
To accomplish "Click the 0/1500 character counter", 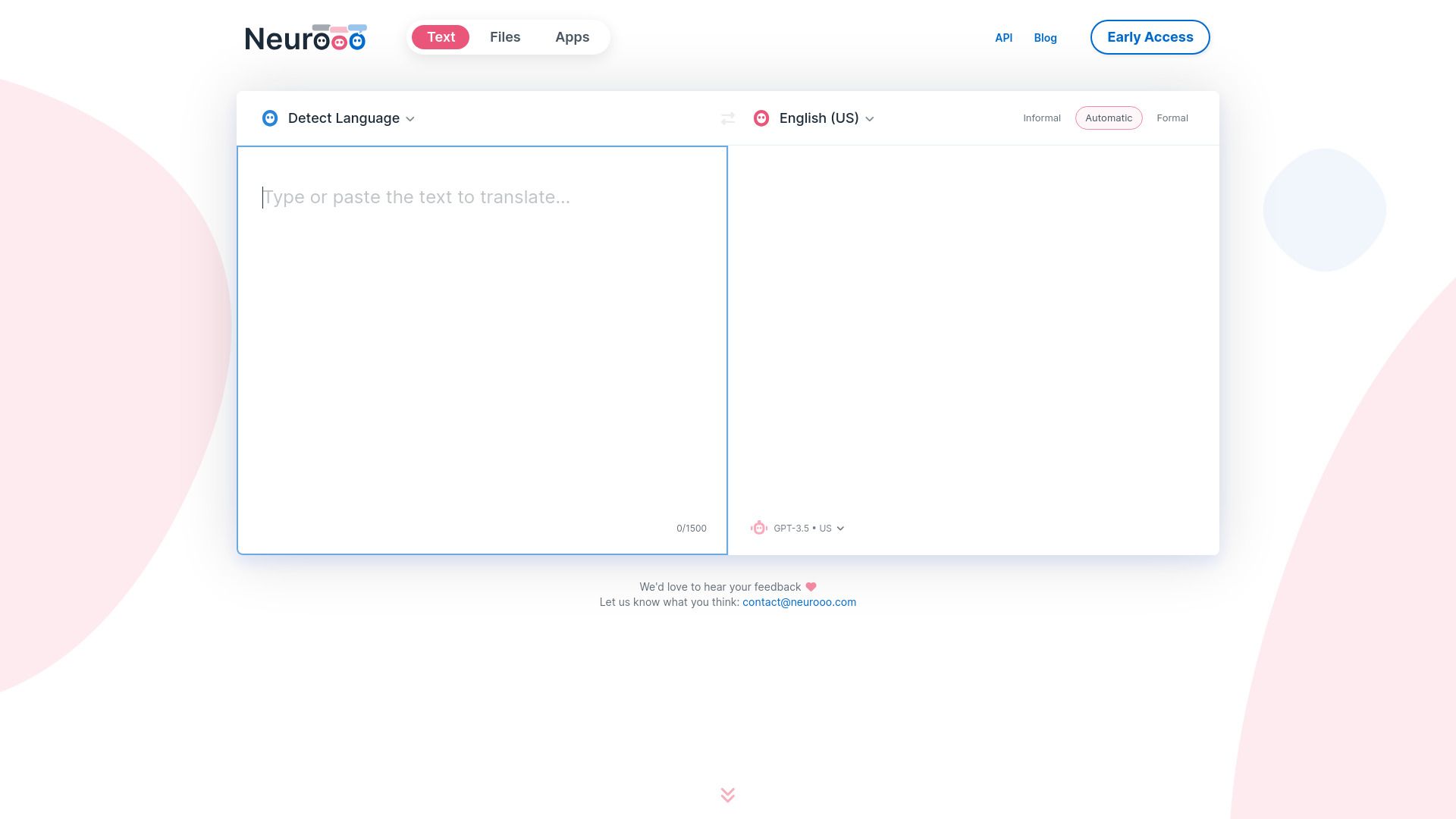I will pyautogui.click(x=691, y=529).
